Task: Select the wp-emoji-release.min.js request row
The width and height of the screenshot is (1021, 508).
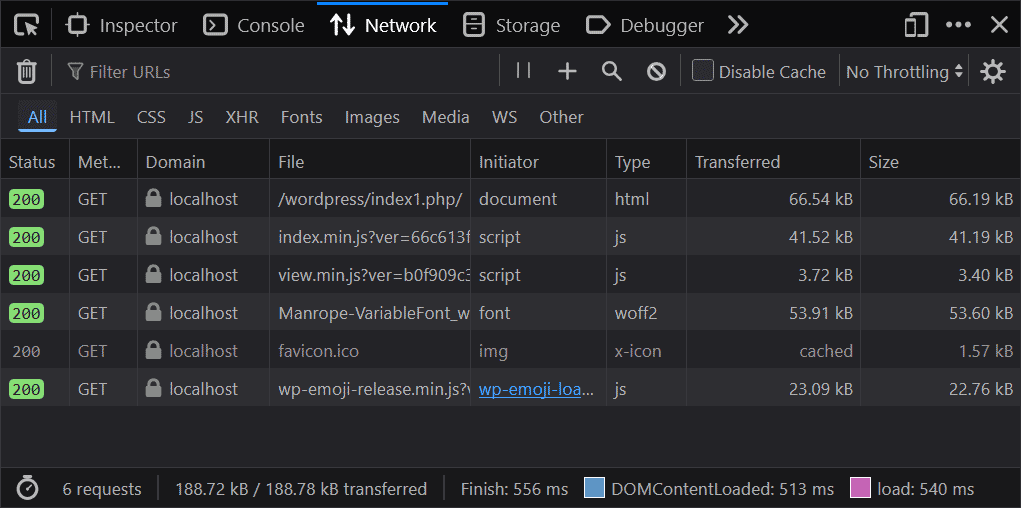Action: (x=510, y=389)
